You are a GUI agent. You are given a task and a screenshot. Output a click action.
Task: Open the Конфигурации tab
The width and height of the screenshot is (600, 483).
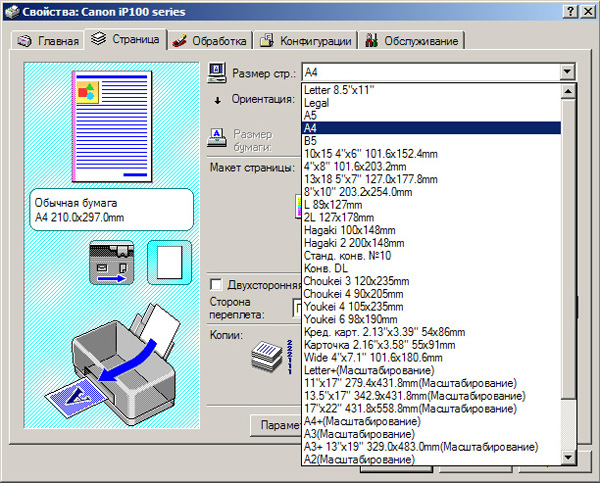click(306, 41)
